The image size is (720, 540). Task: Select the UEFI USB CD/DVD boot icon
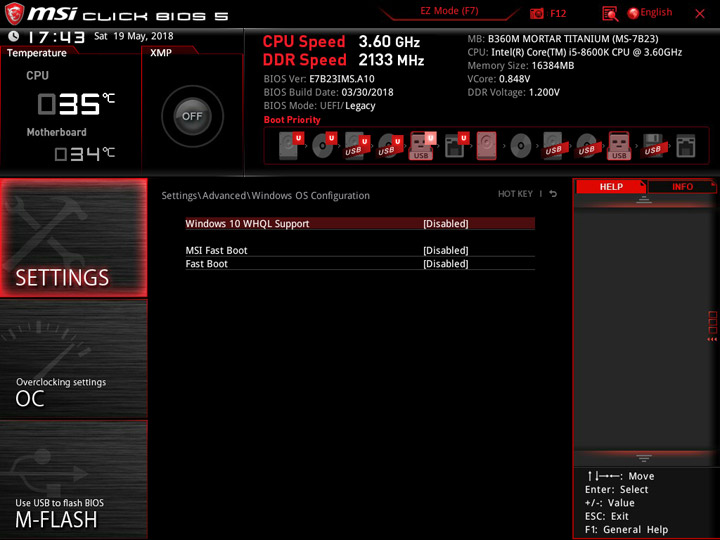[390, 146]
